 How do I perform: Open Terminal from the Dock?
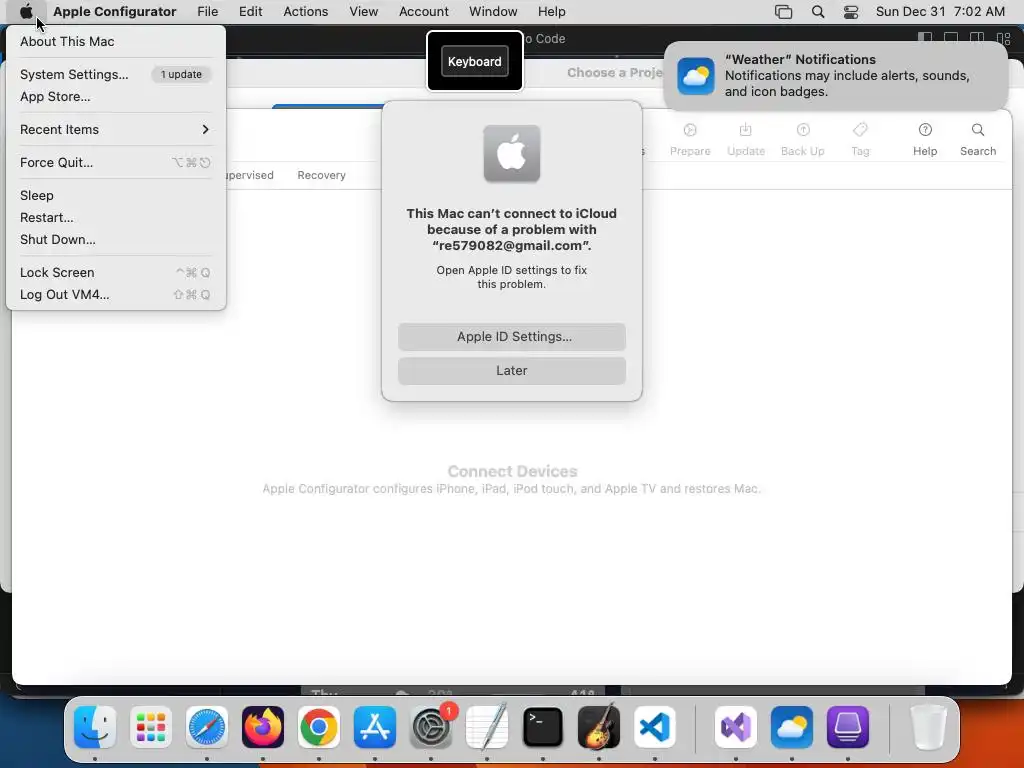543,727
